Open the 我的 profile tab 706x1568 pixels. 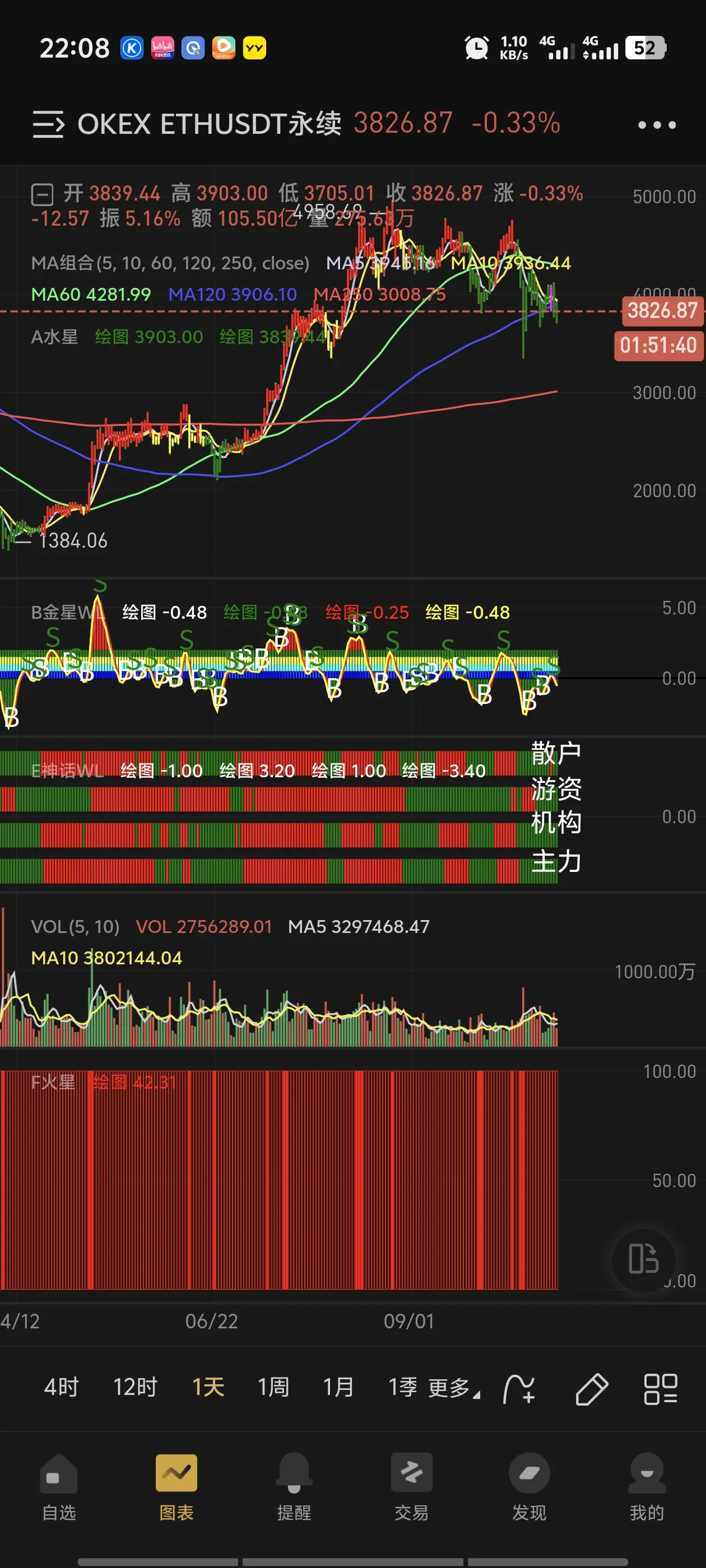click(x=647, y=1487)
